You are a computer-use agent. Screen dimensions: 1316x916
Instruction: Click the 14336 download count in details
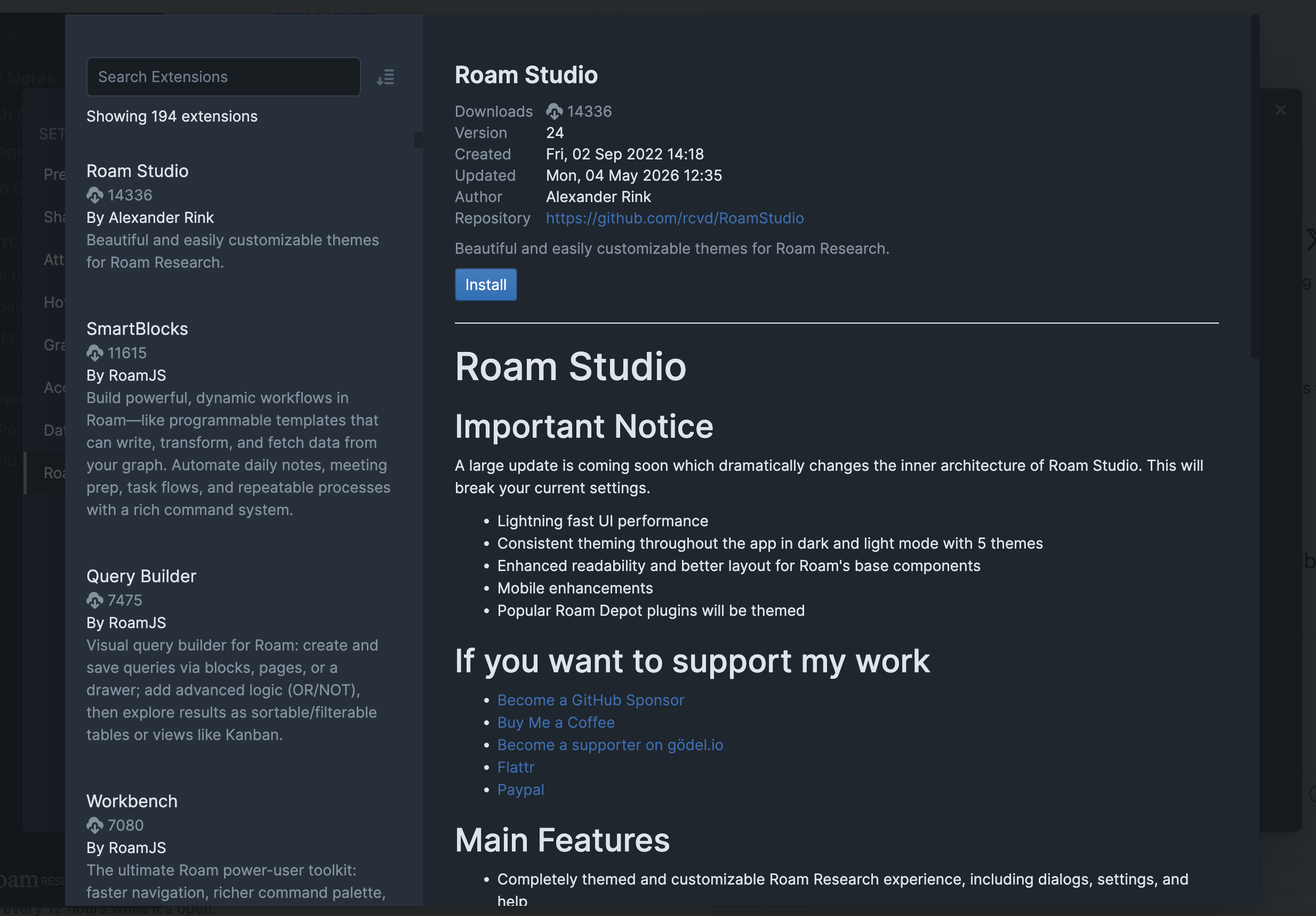pyautogui.click(x=589, y=111)
